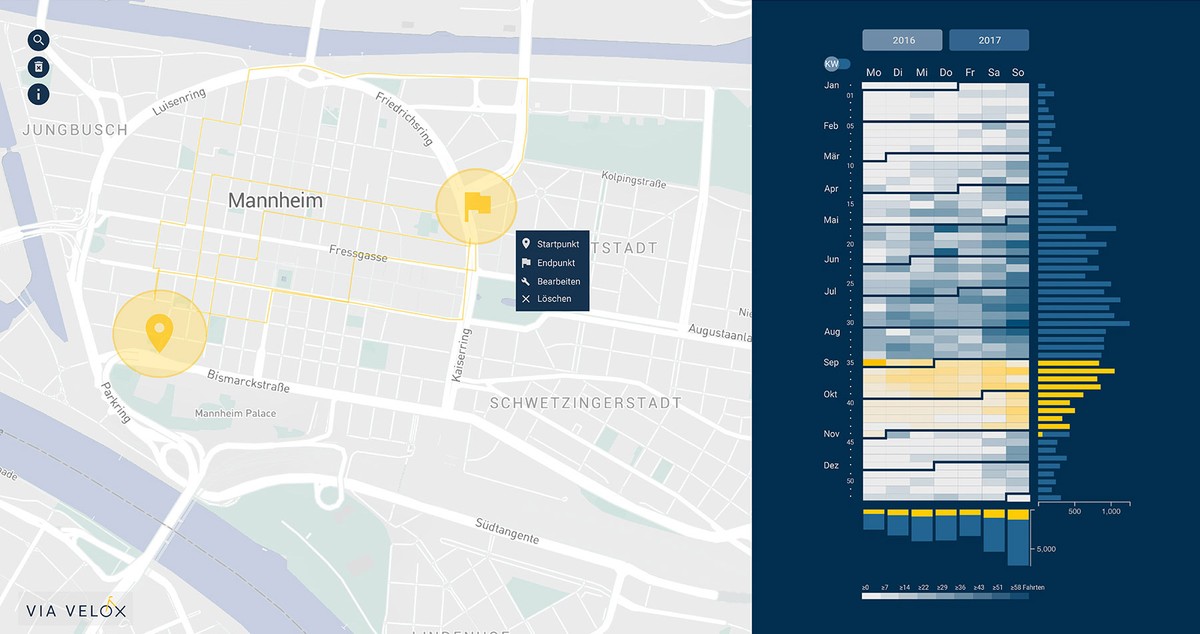The width and height of the screenshot is (1200, 634).
Task: Click the Sa weekday column header
Action: (x=994, y=73)
